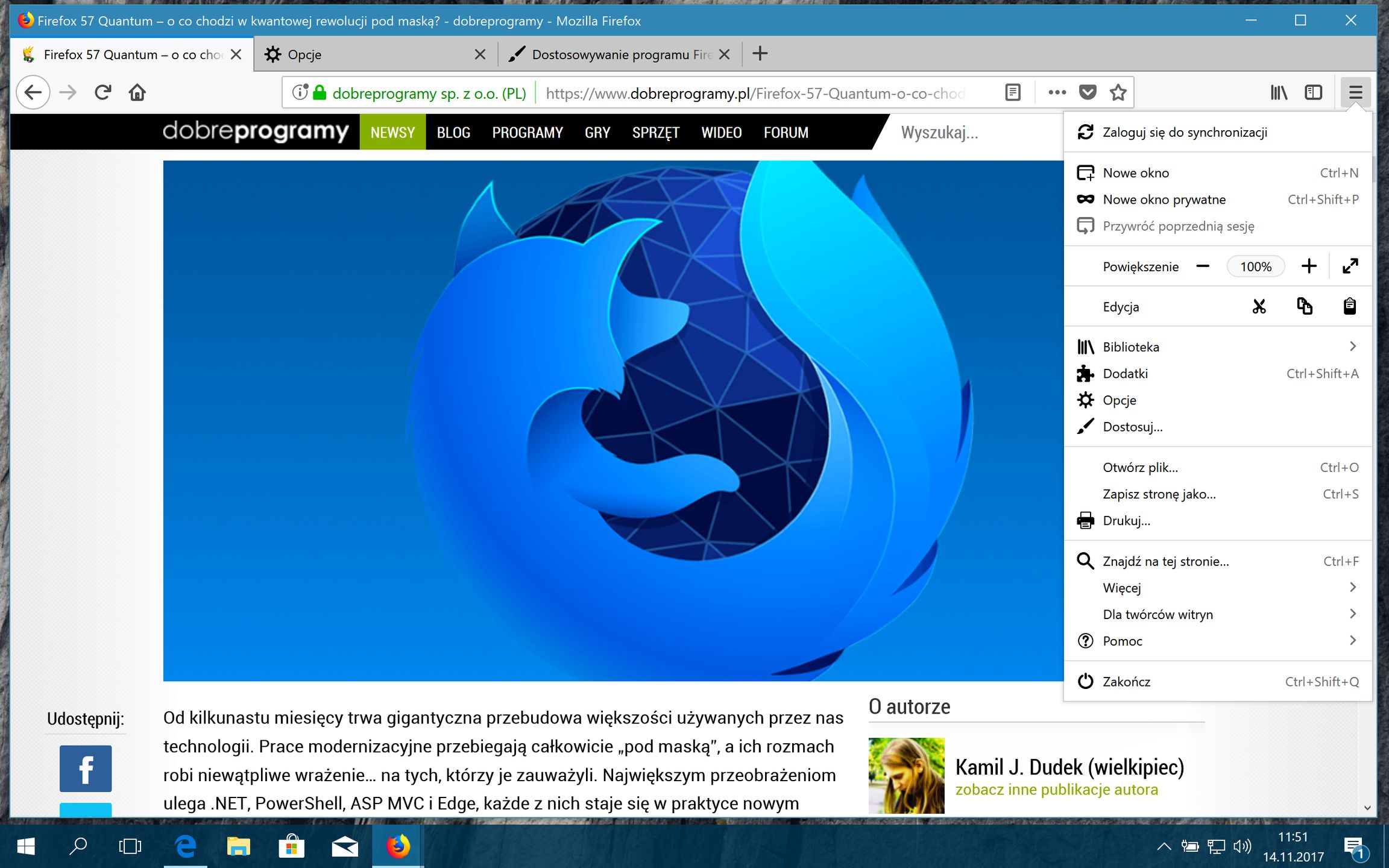Expand the Pomoc submenu
Viewport: 1389px width, 868px height.
tap(1123, 641)
